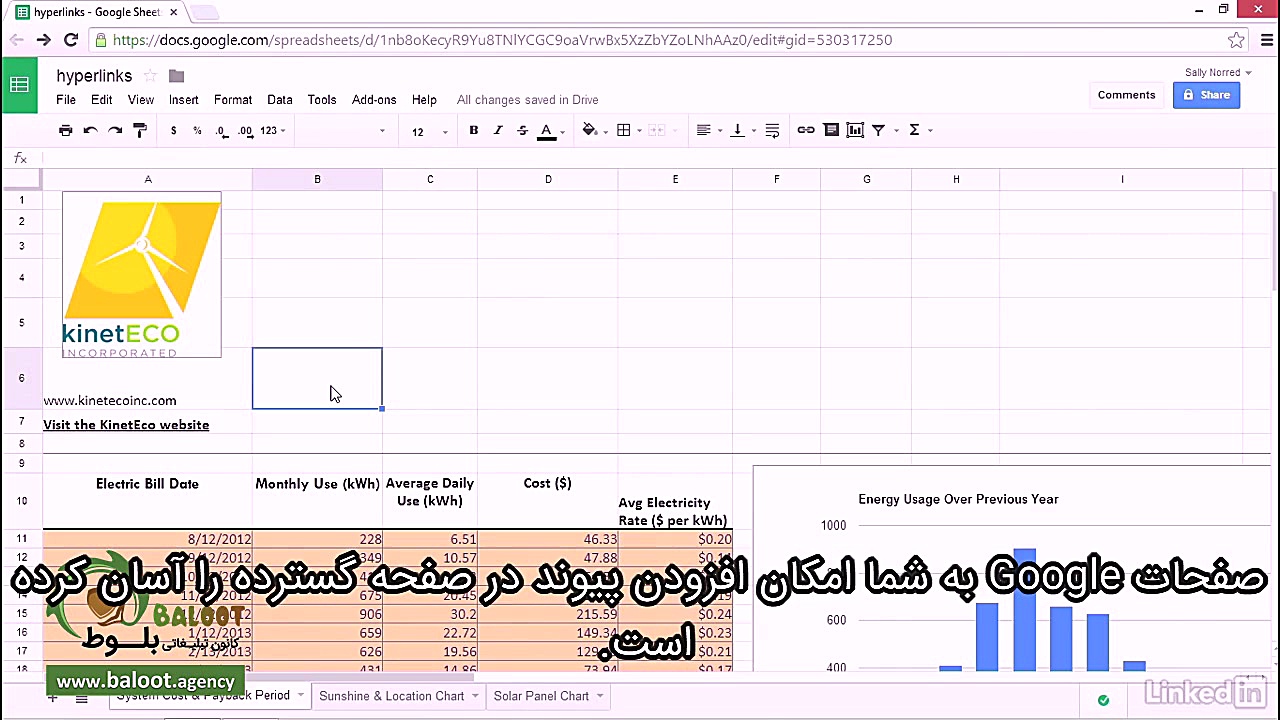
Task: Click the Share button
Action: 1207,94
